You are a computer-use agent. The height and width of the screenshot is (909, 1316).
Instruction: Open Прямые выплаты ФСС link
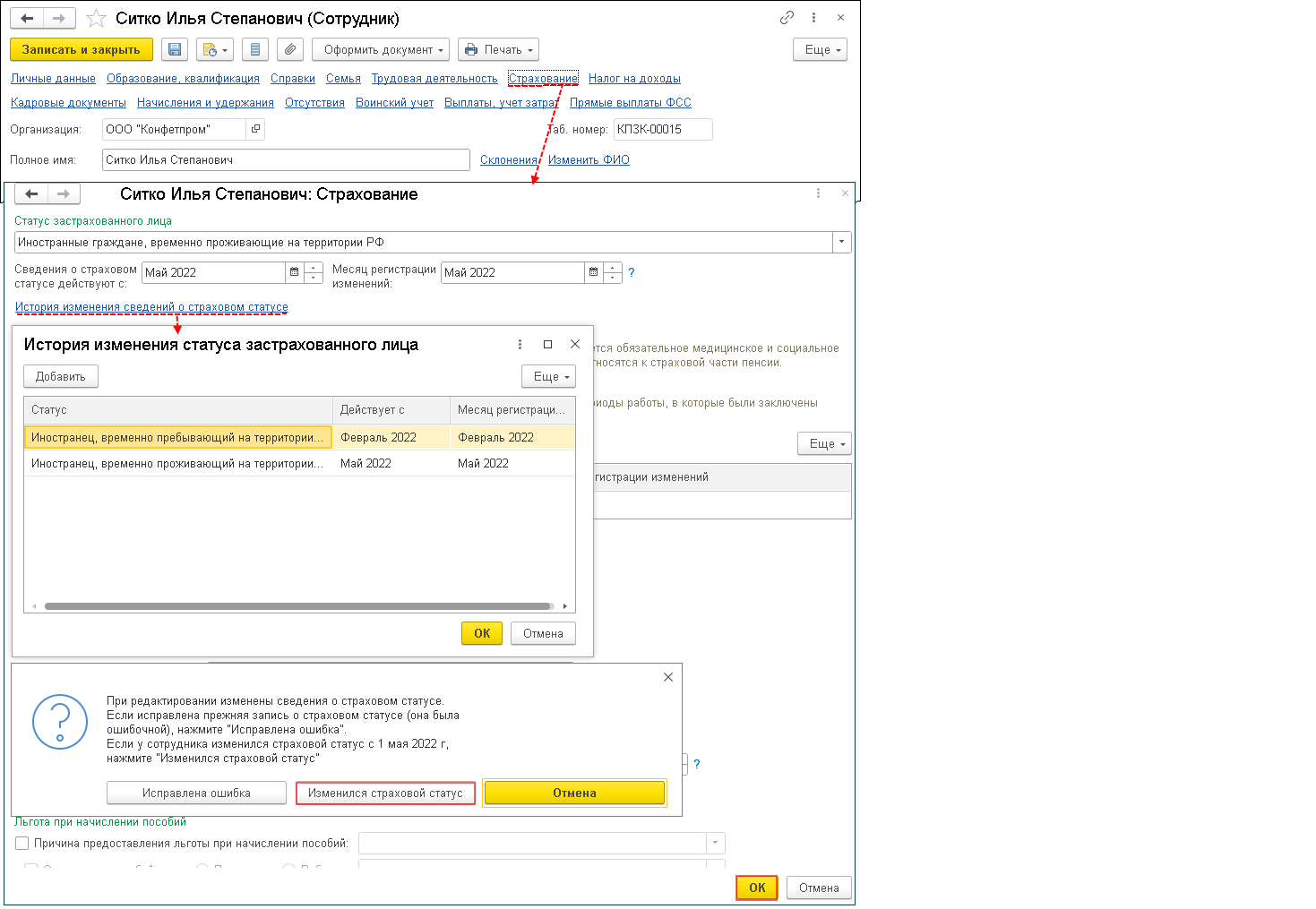tap(631, 103)
